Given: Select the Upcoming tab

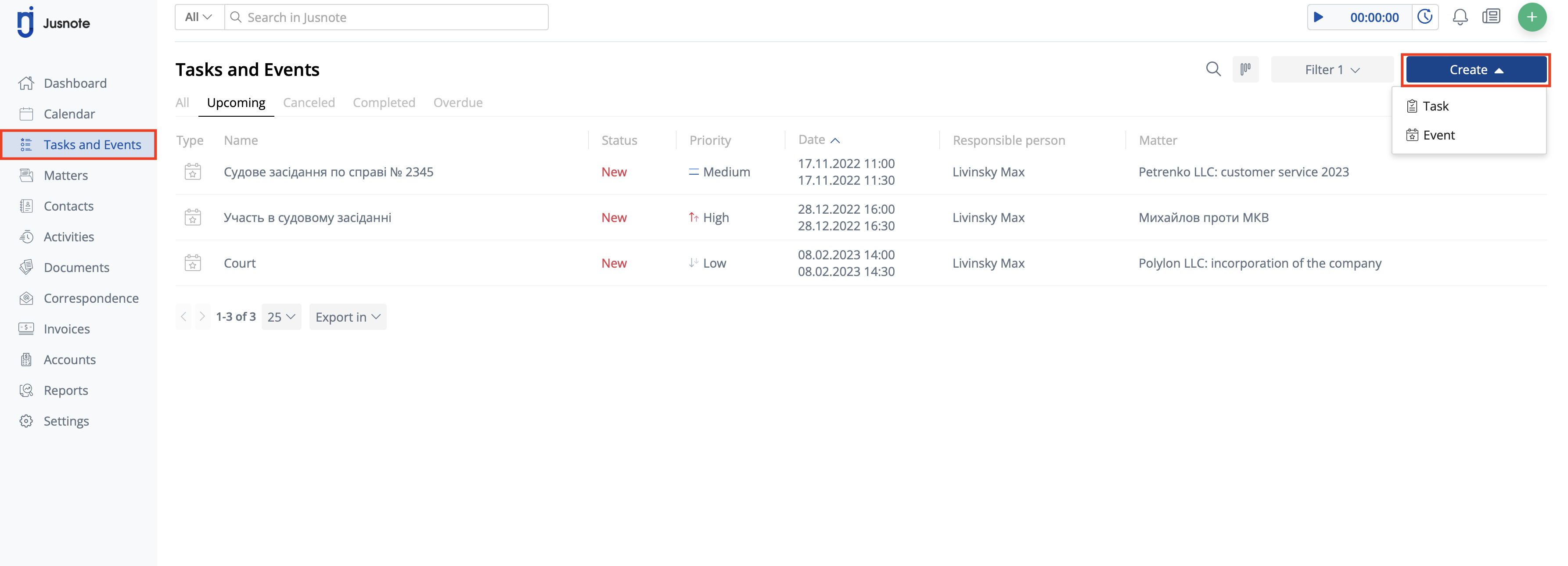Looking at the screenshot, I should pyautogui.click(x=236, y=102).
